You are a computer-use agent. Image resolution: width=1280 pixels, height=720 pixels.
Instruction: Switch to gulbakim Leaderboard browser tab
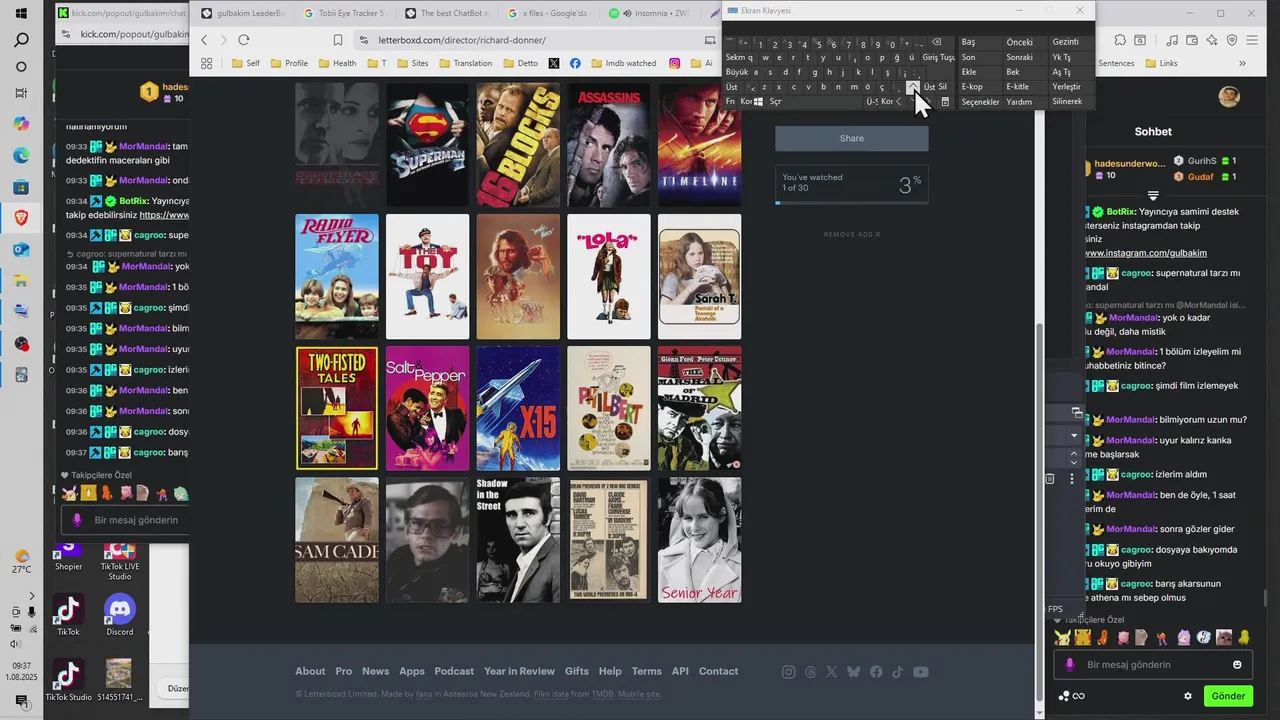click(x=241, y=13)
